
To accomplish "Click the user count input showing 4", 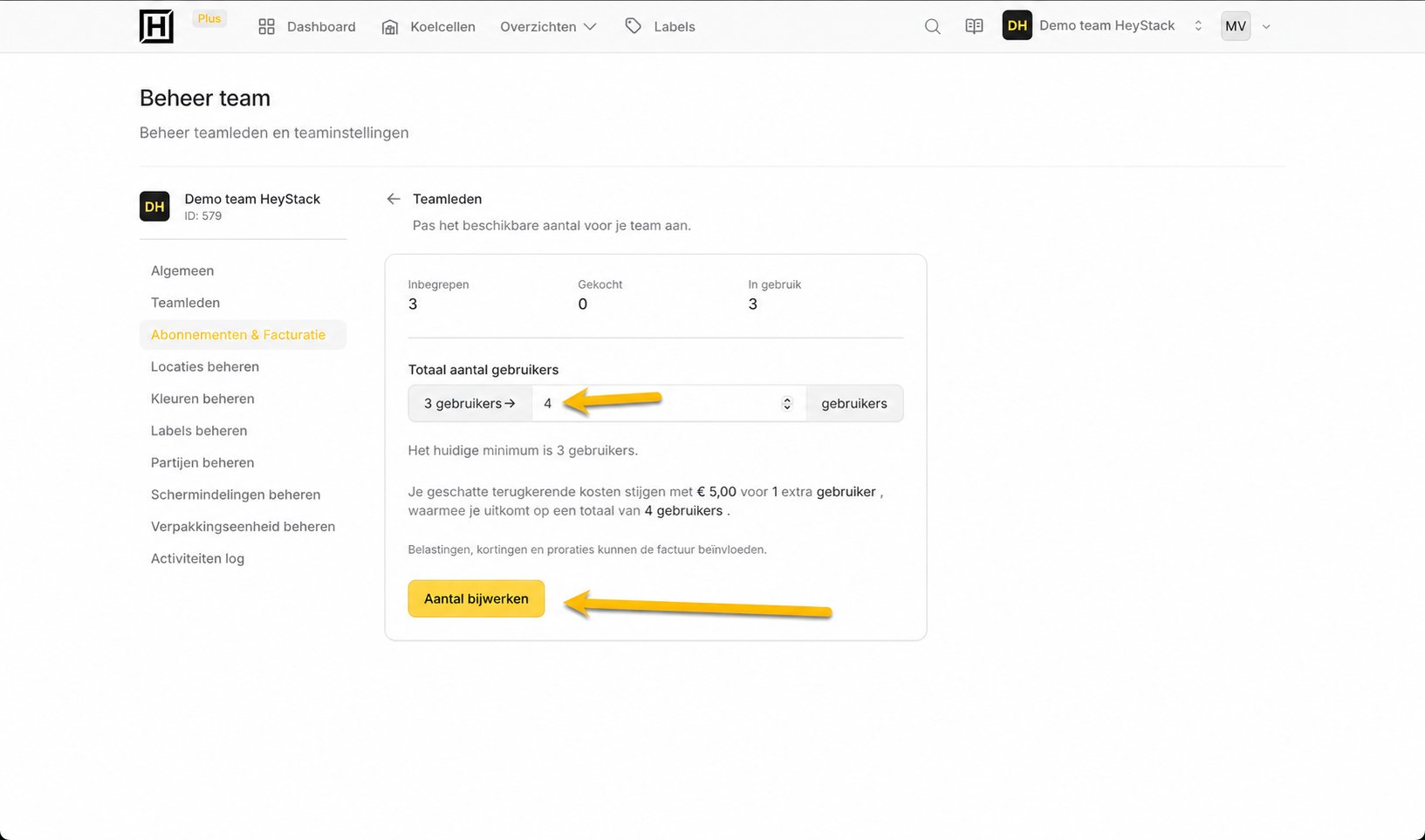I will (668, 404).
